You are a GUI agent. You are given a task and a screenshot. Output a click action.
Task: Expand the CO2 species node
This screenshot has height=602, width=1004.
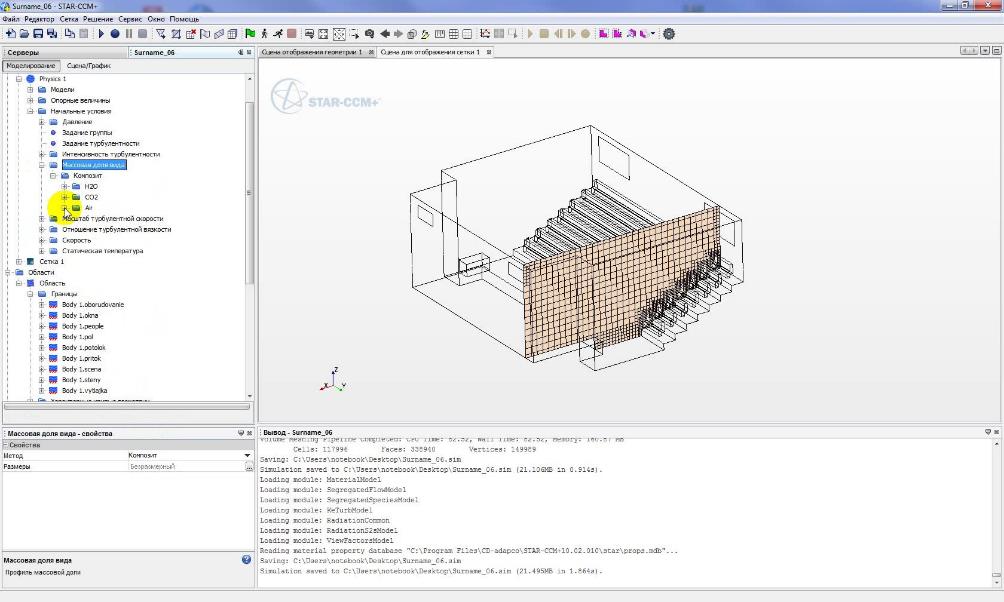[x=64, y=197]
